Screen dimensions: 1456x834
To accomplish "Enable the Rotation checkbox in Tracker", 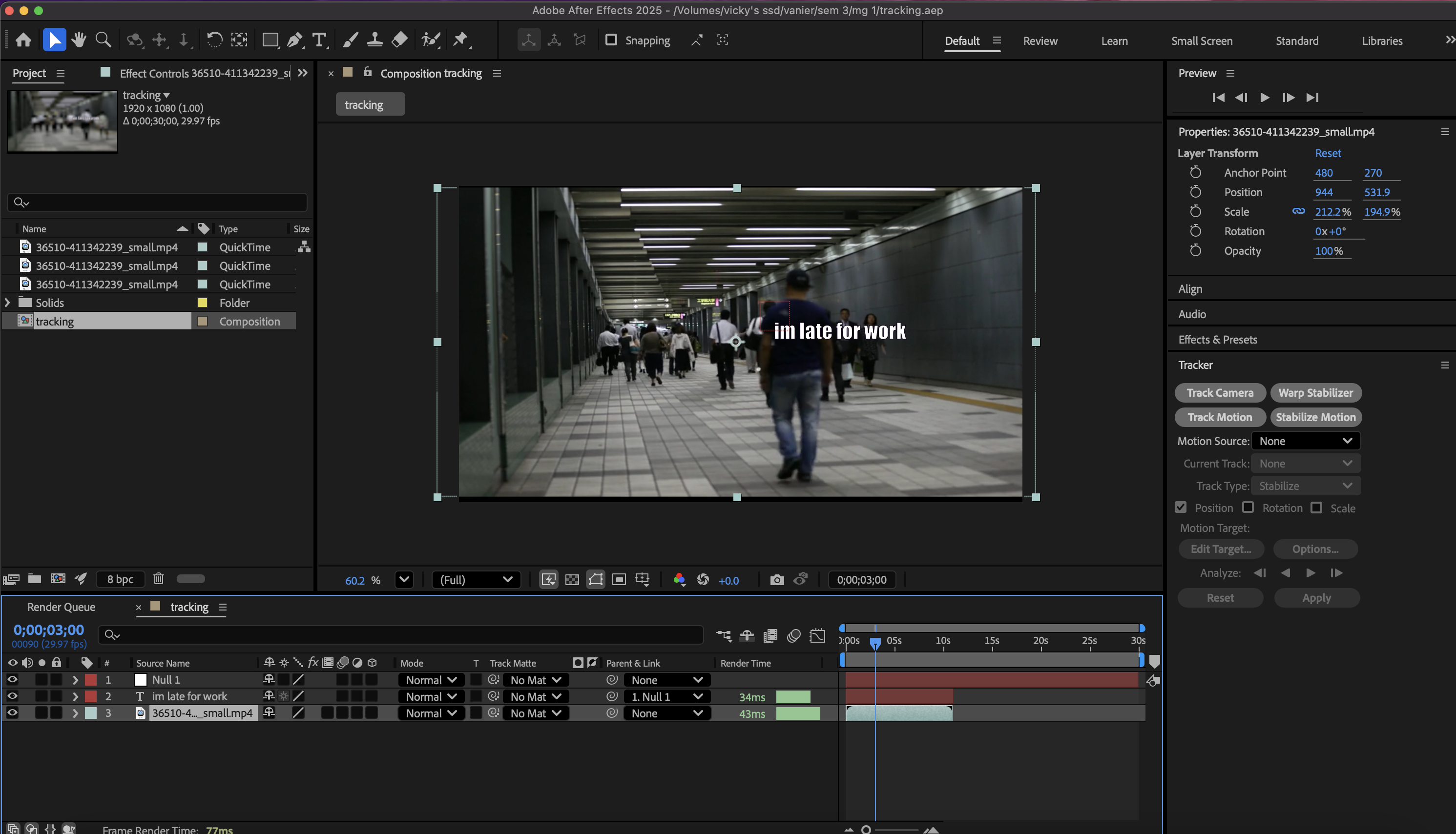I will click(1248, 508).
